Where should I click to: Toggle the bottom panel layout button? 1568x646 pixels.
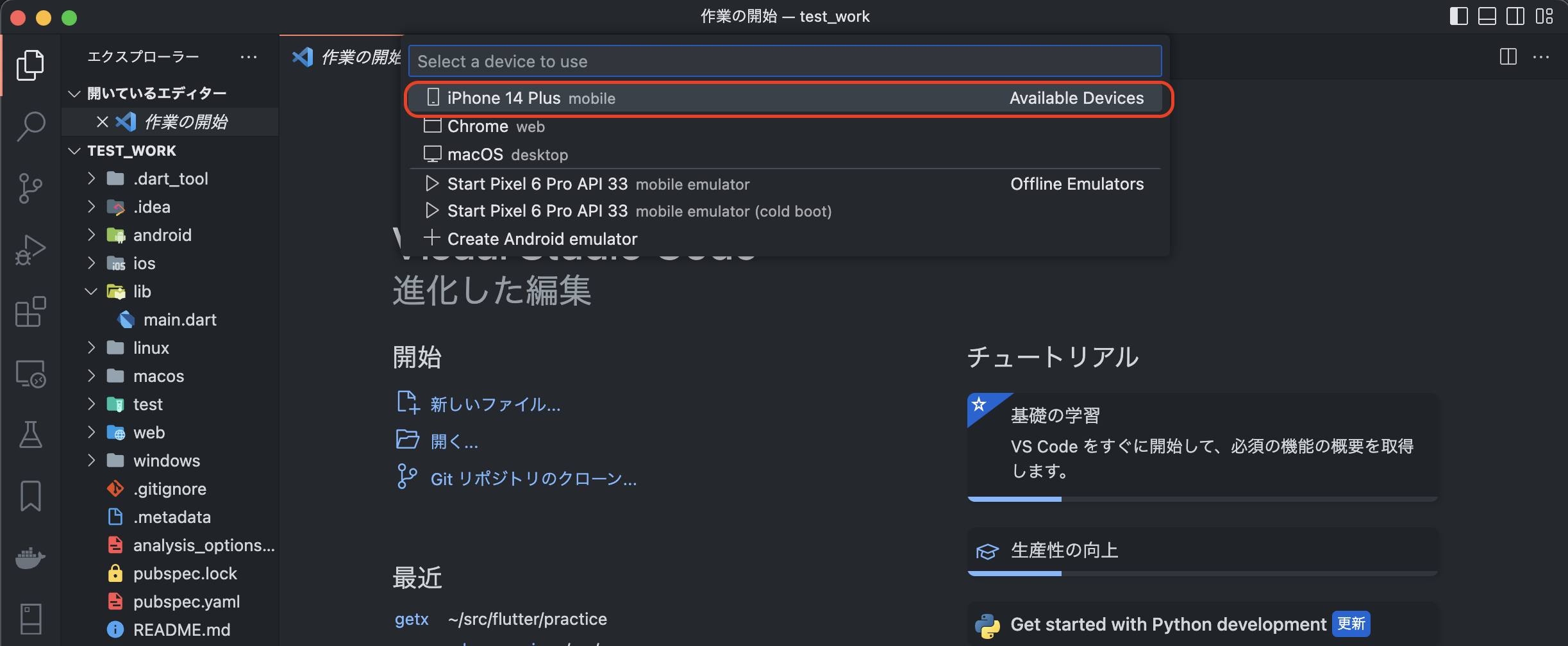tap(1487, 17)
